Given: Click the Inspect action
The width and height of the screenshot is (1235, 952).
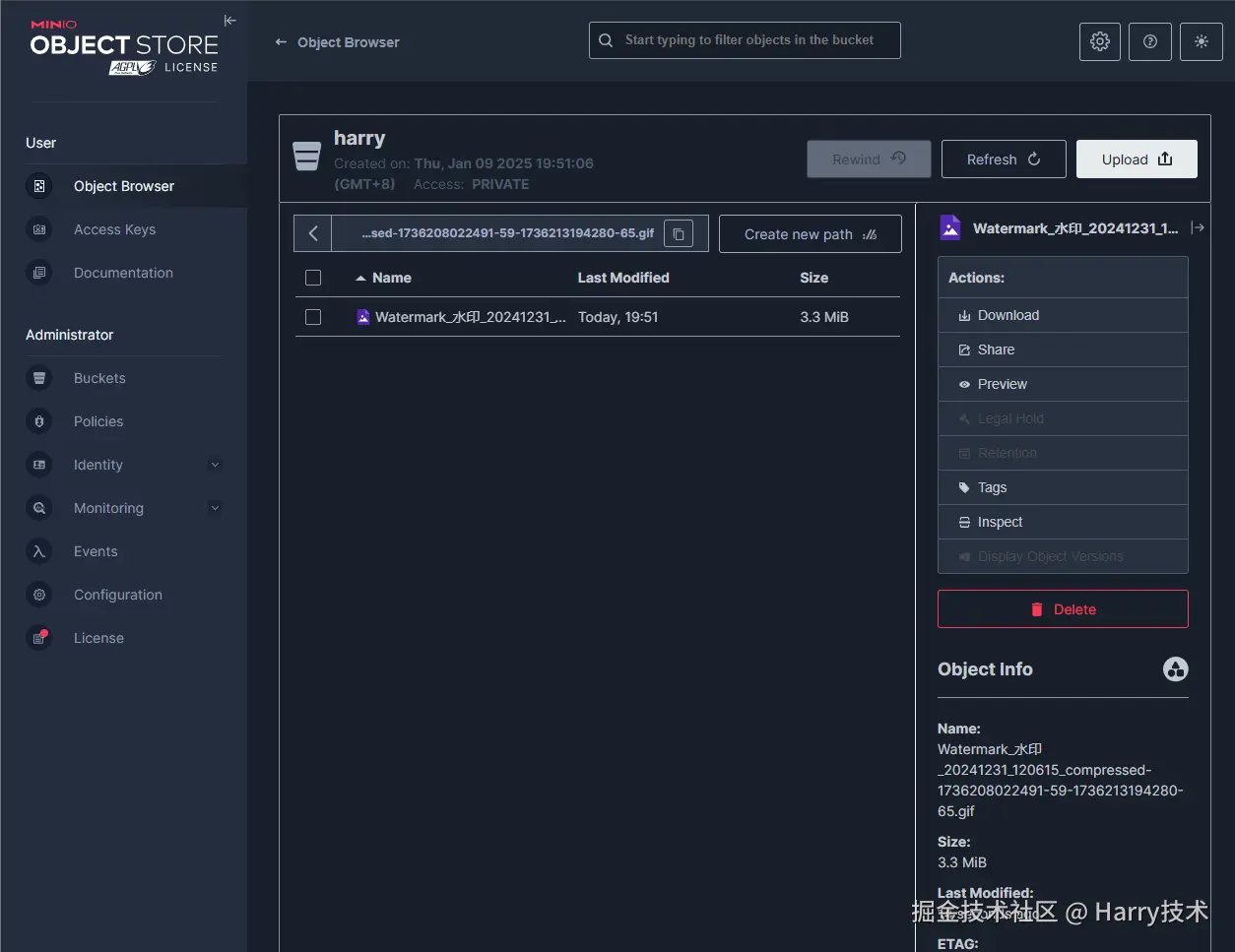Looking at the screenshot, I should click(x=1063, y=522).
